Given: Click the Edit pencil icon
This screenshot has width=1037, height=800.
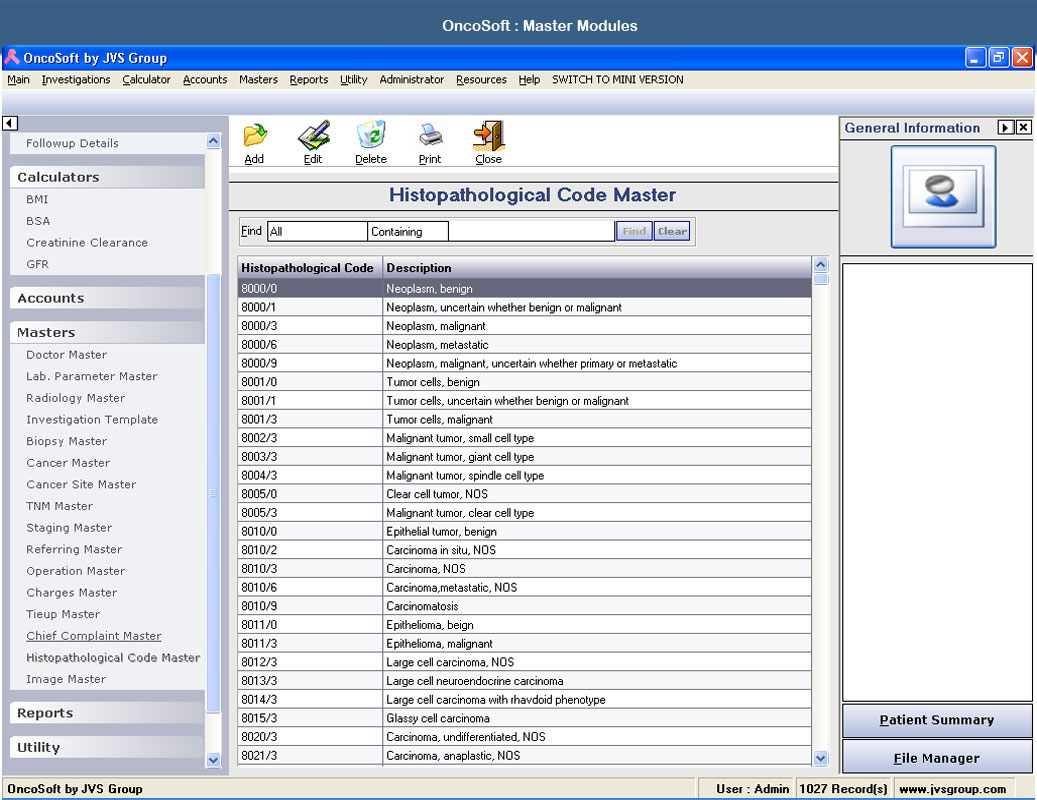Looking at the screenshot, I should pyautogui.click(x=313, y=135).
